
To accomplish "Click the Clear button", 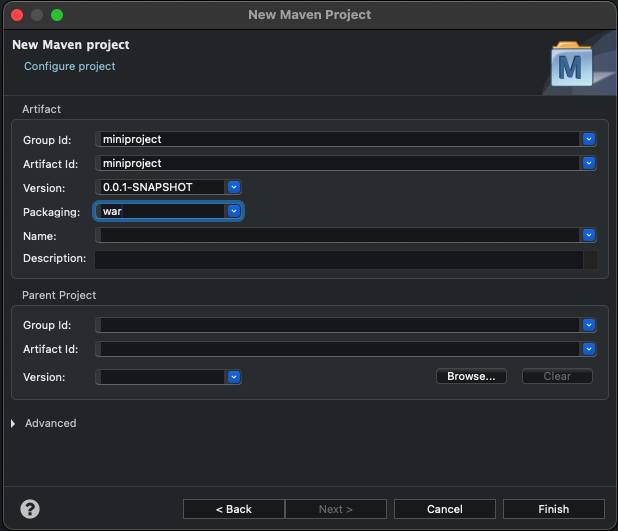I will (x=557, y=376).
